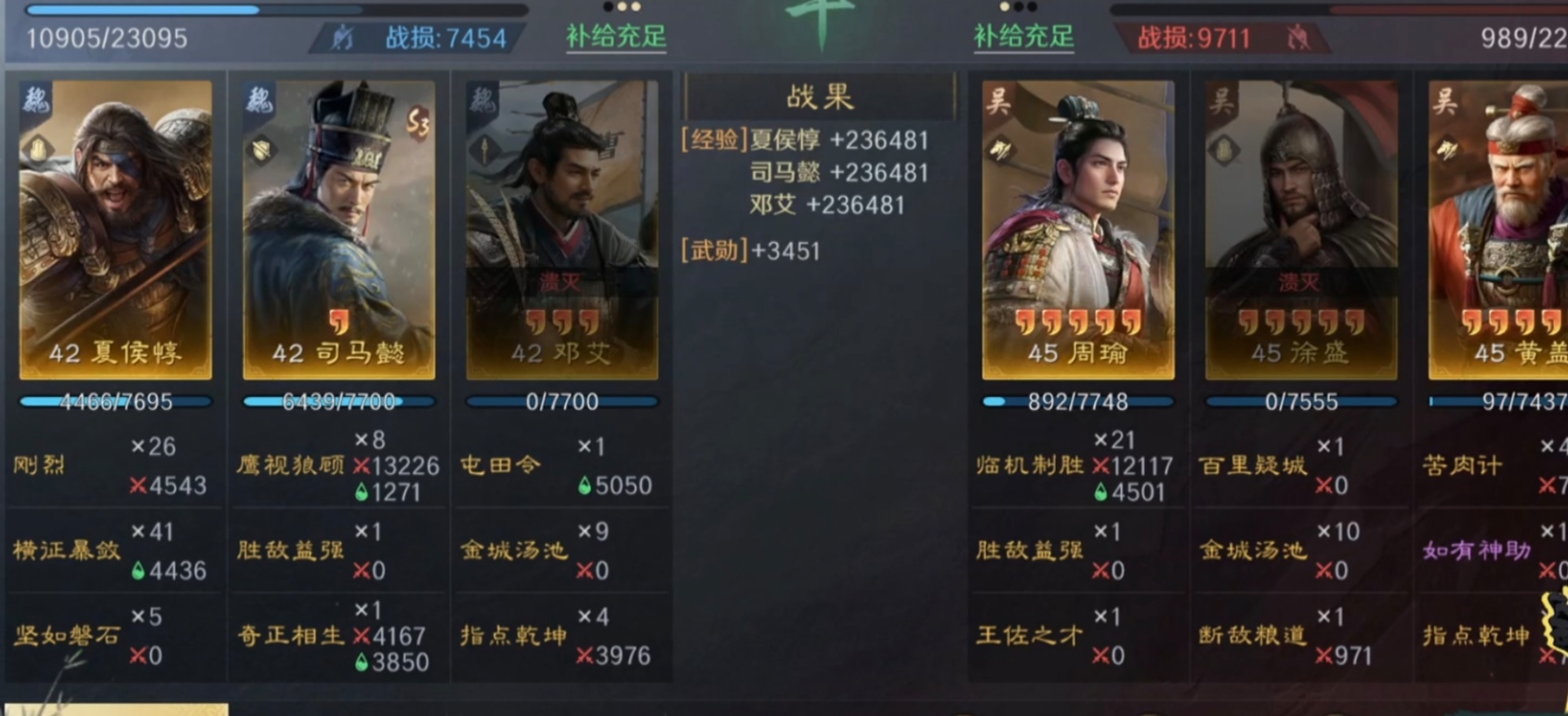1568x716 pixels.
Task: Click the 吴 faction badge on 周瑜
Action: (x=999, y=99)
